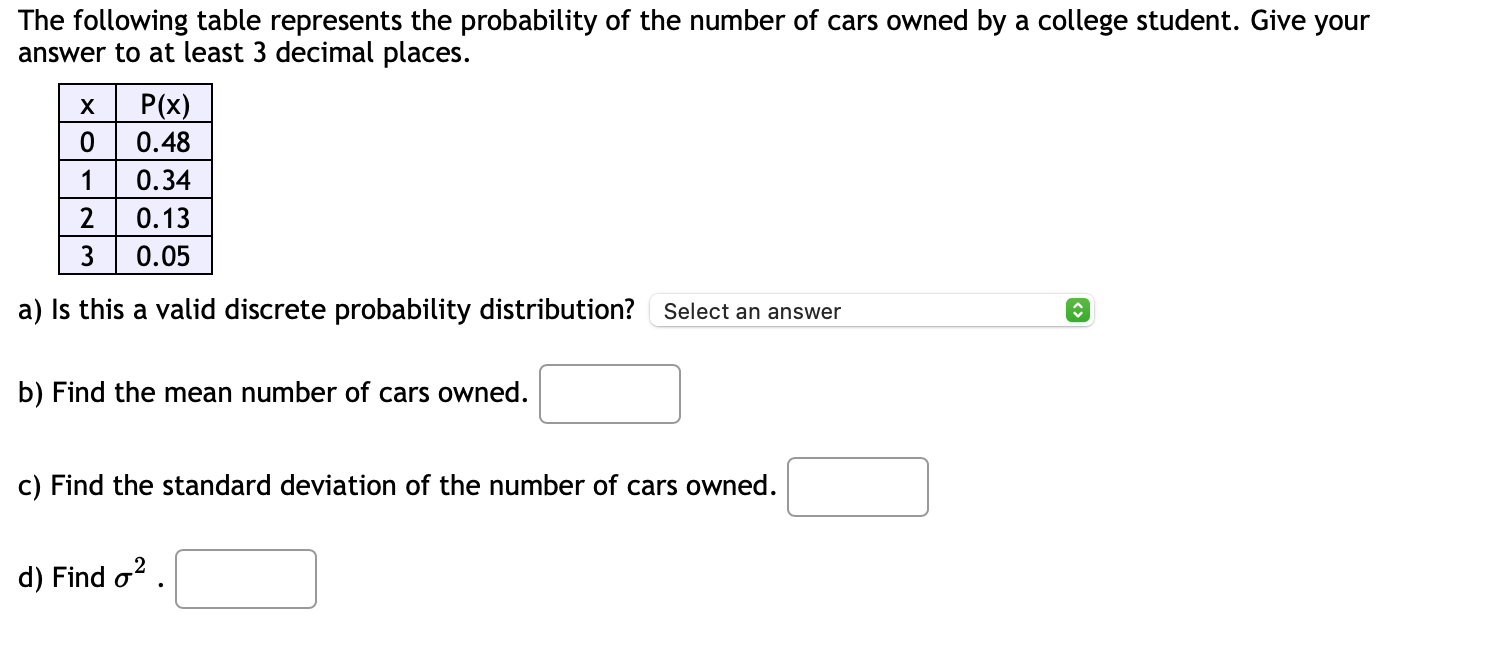Select the probability value 0.13
Viewport: 1508px width, 652px height.
(x=164, y=218)
